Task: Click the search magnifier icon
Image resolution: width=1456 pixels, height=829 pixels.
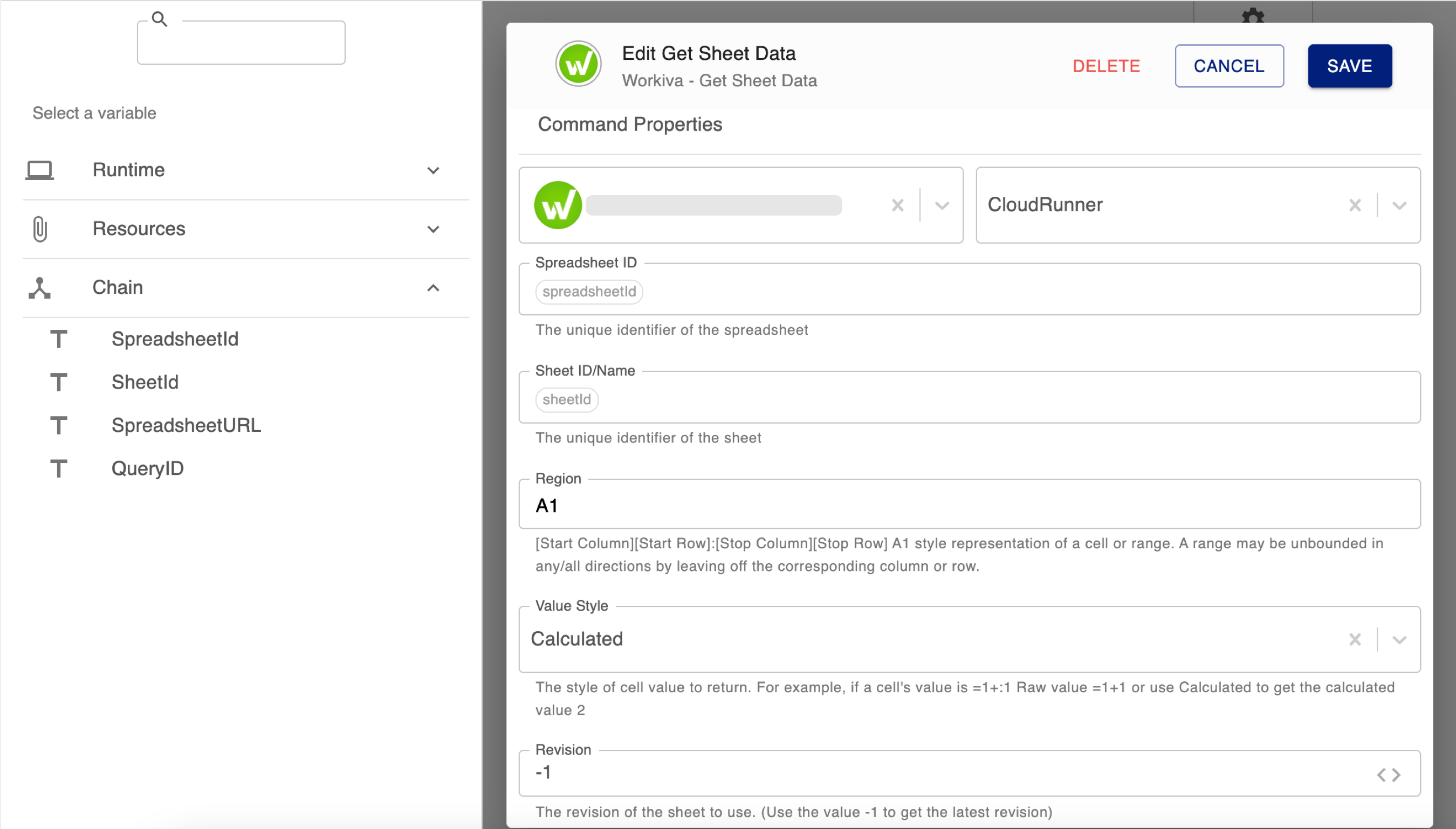Action: [160, 19]
